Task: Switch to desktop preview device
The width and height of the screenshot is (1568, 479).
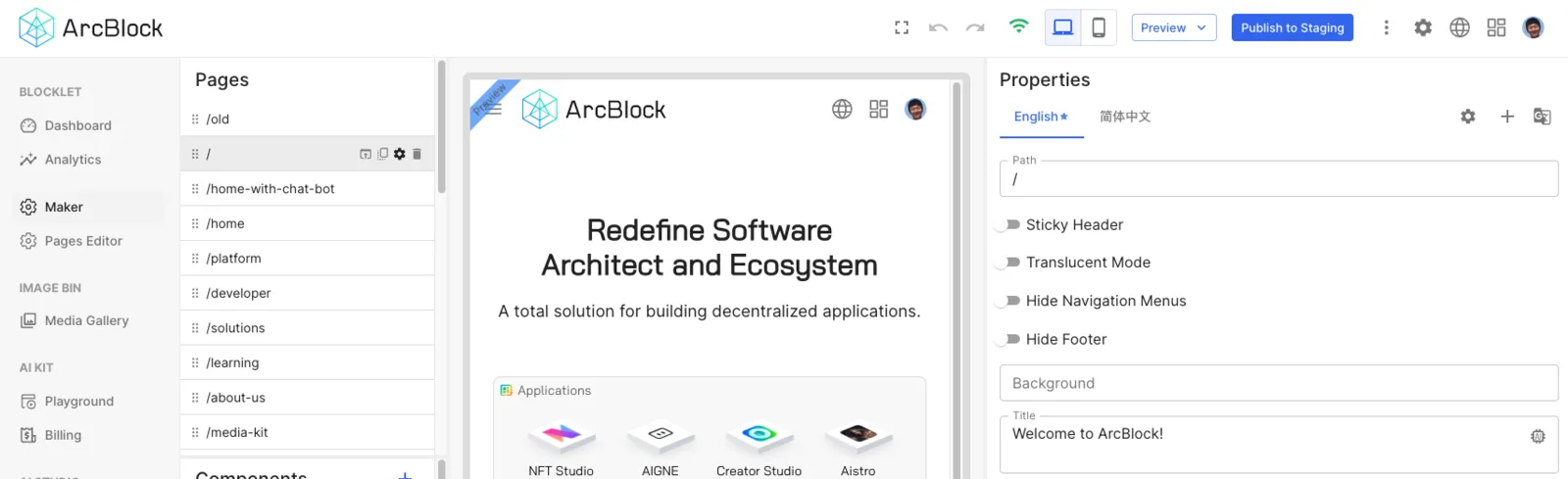Action: point(1063,27)
